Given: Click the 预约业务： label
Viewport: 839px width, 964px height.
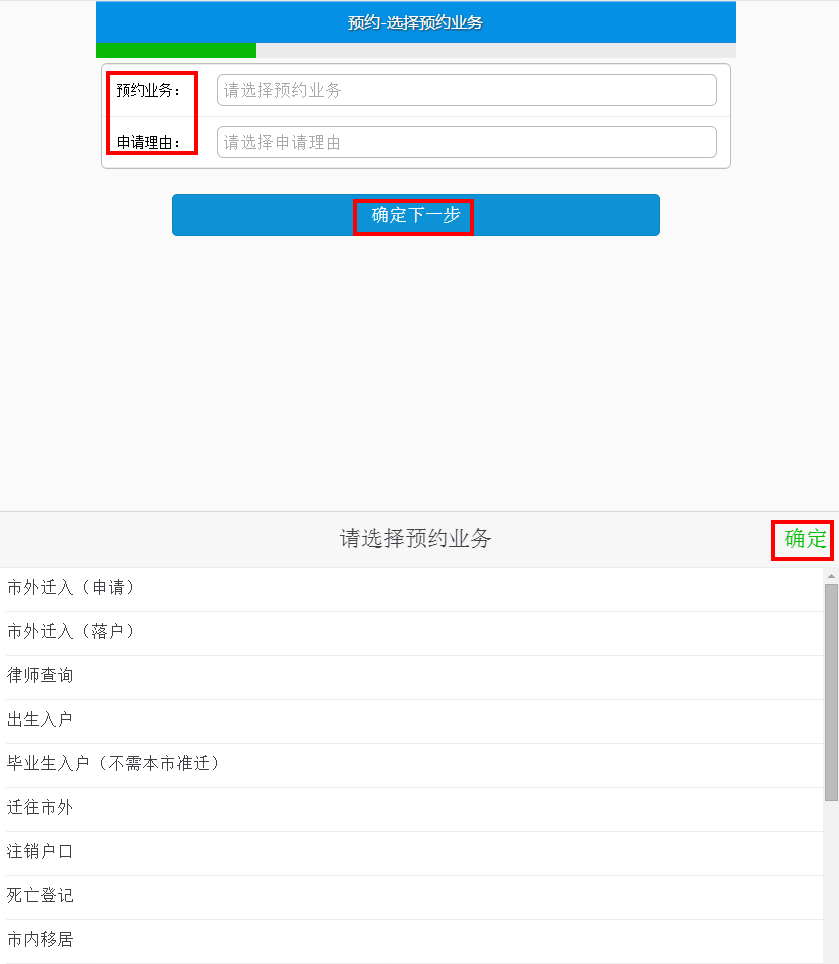Looking at the screenshot, I should [148, 91].
